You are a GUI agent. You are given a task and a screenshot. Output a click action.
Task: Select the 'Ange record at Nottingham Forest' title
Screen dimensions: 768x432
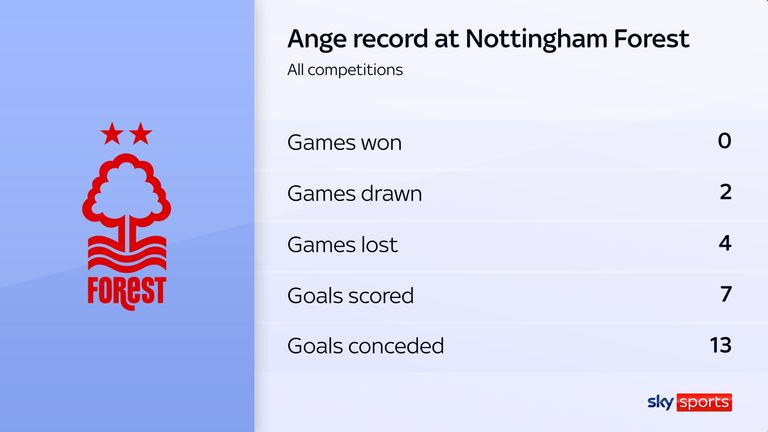click(x=488, y=39)
